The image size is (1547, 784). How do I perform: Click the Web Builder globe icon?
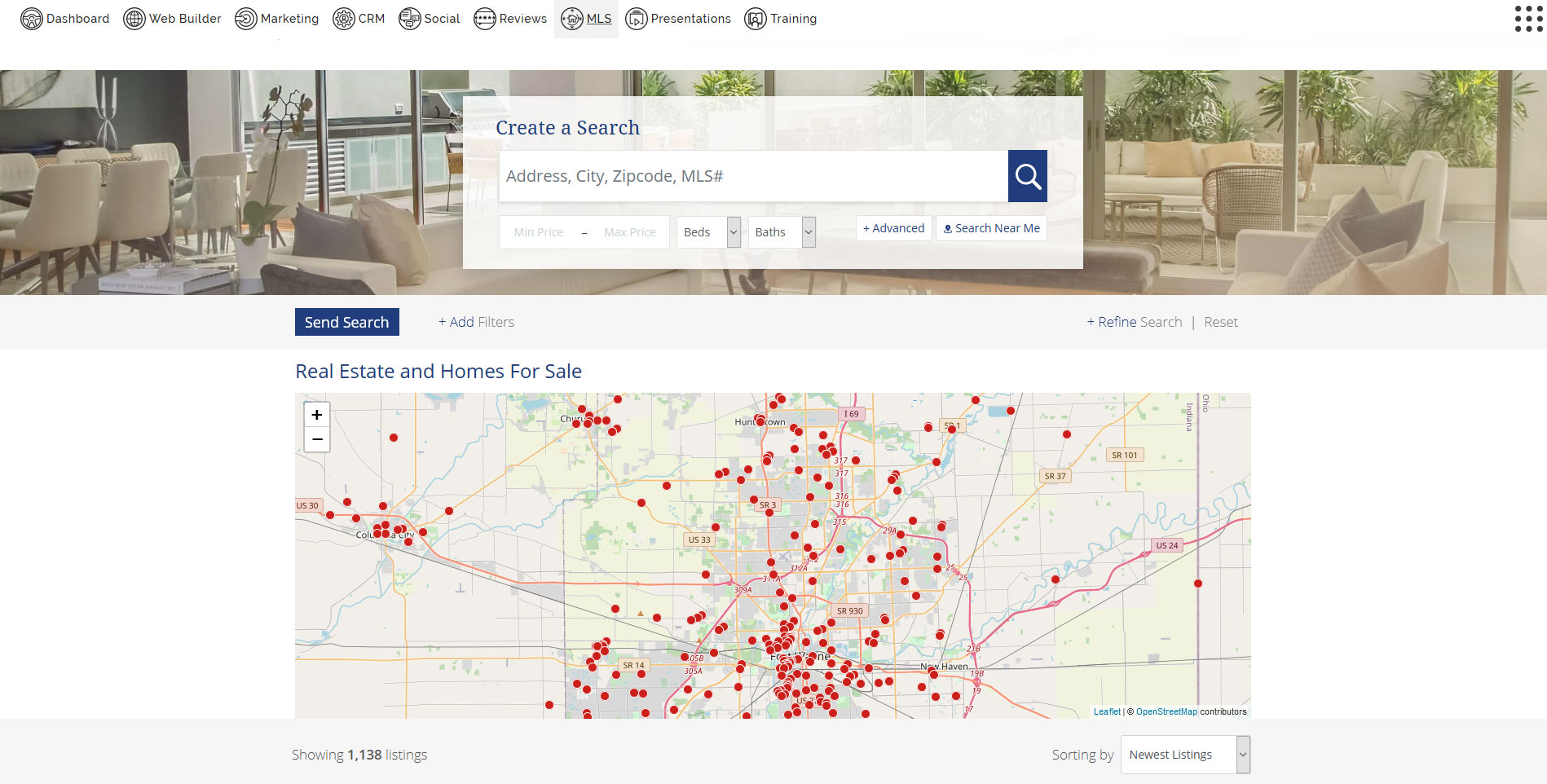[x=134, y=19]
